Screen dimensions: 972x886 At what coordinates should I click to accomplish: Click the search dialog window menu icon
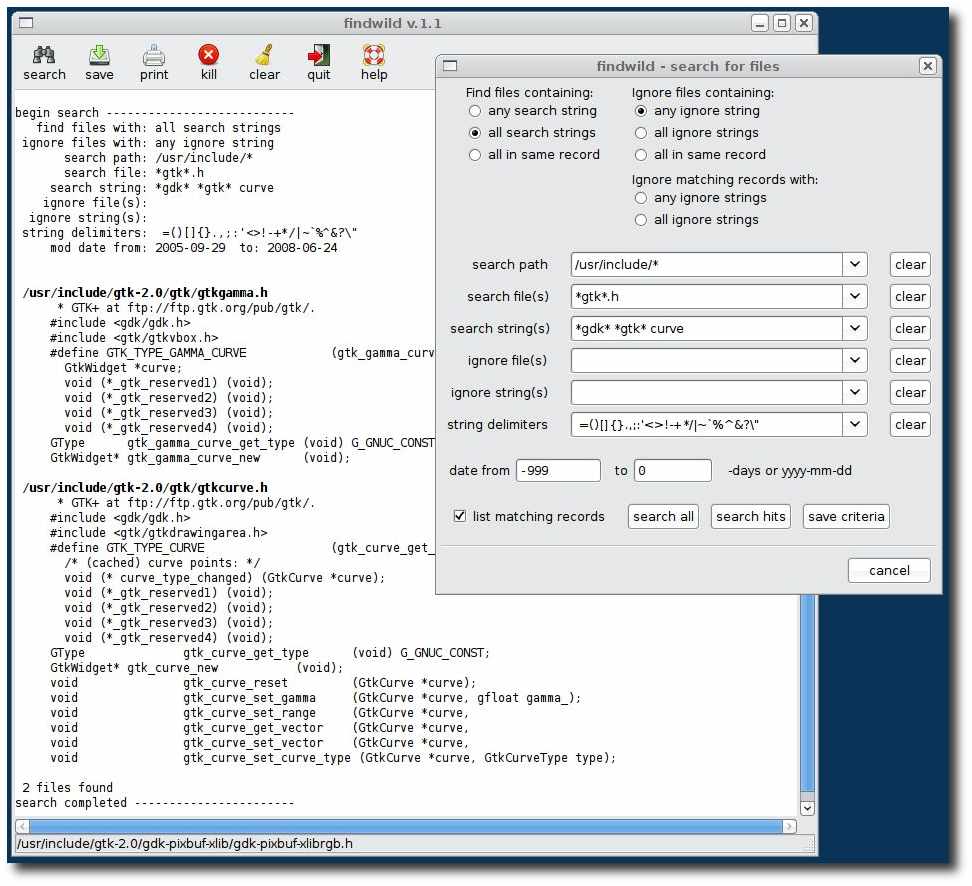point(450,67)
